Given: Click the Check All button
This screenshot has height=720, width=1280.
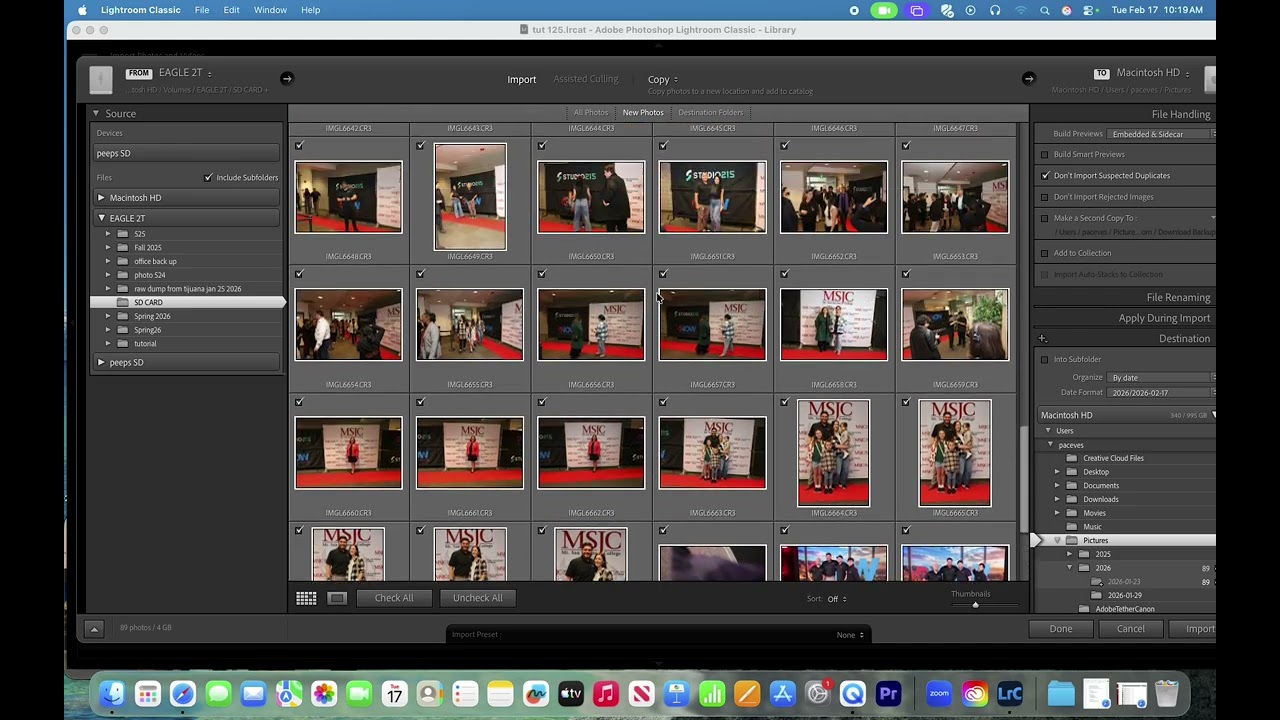Looking at the screenshot, I should tap(394, 598).
